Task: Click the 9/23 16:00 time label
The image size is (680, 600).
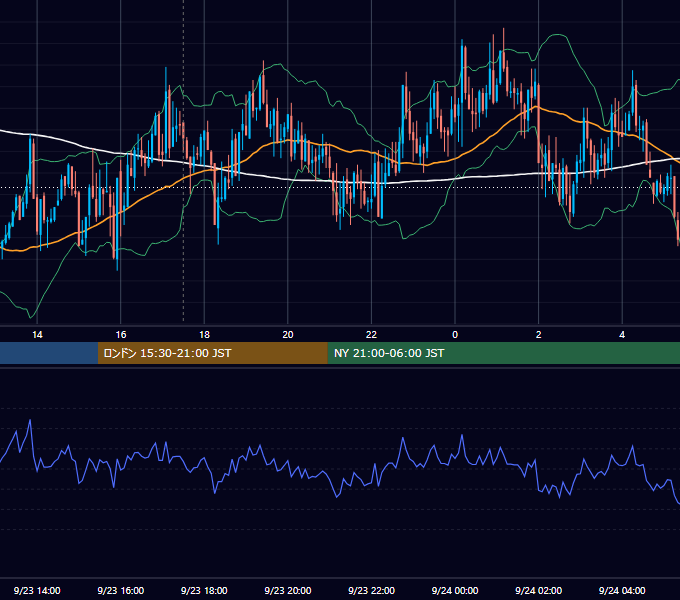Action: coord(121,590)
